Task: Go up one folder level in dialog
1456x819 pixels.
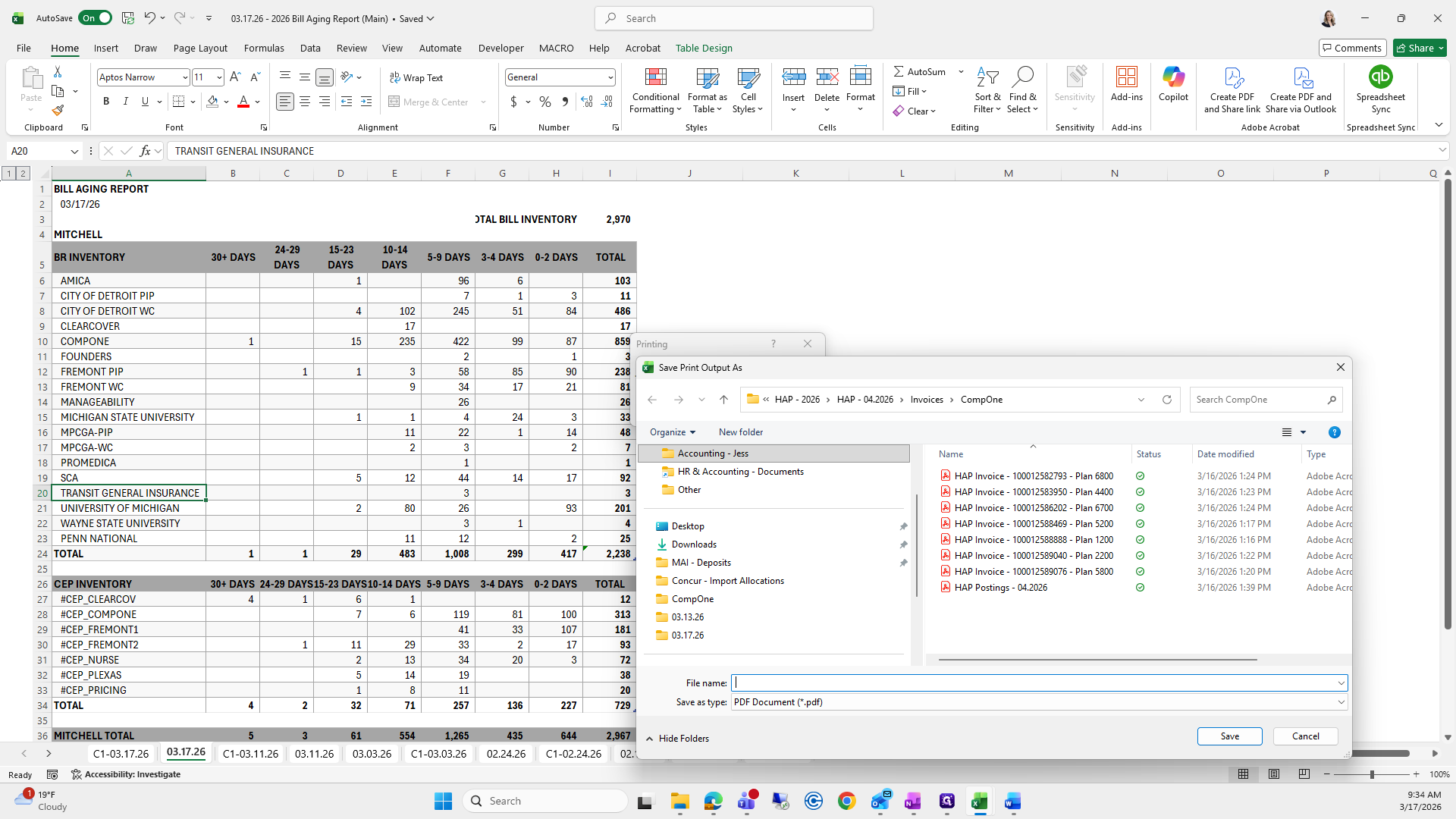Action: (723, 400)
